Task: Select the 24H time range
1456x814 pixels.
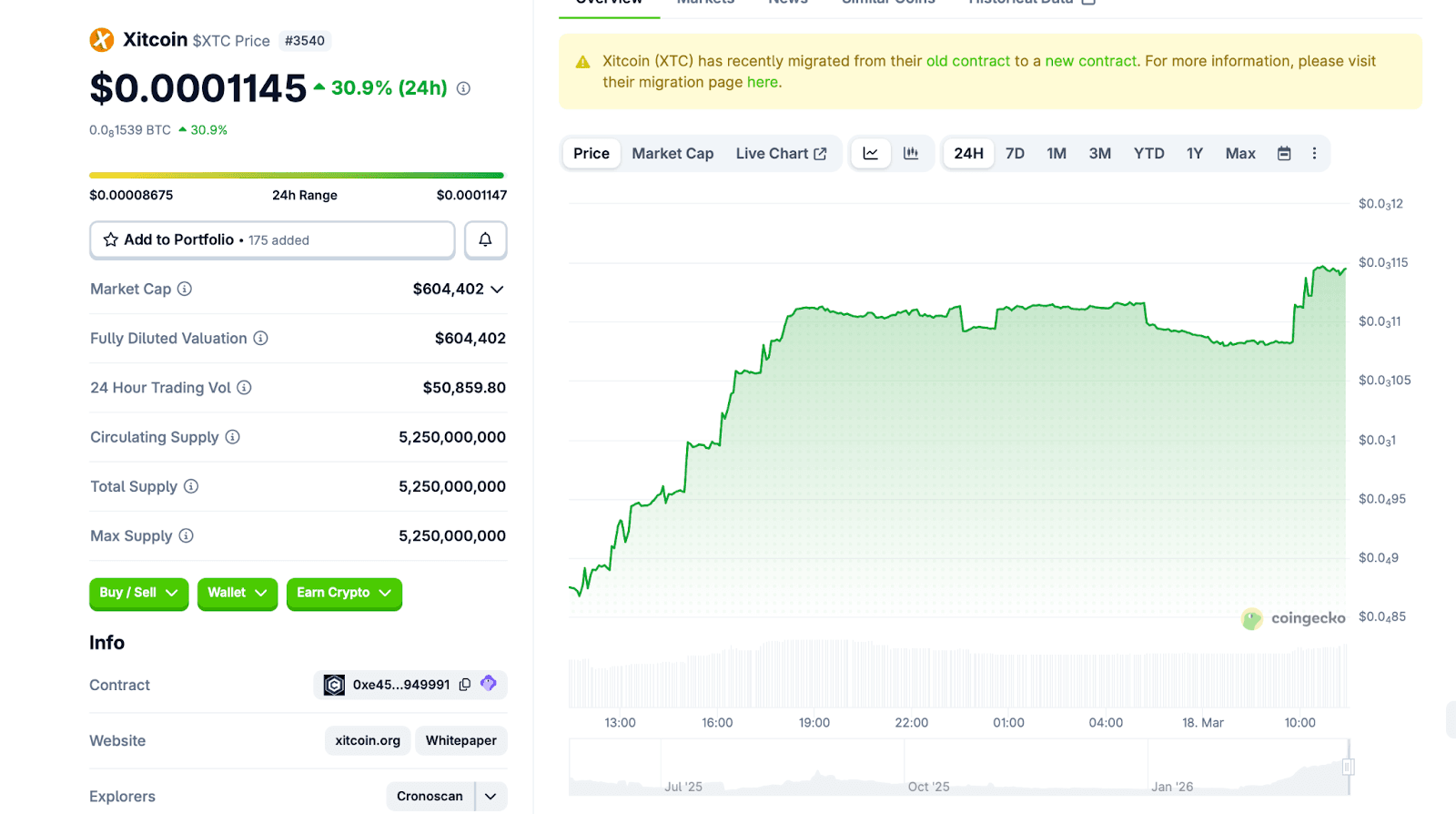Action: [968, 153]
